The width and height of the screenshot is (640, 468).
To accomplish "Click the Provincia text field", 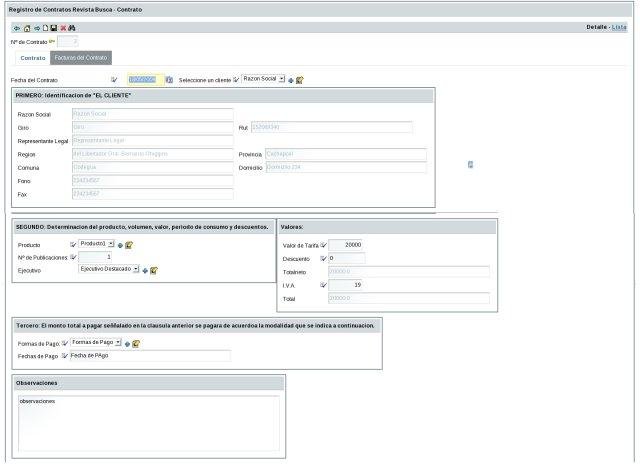I will pos(346,154).
